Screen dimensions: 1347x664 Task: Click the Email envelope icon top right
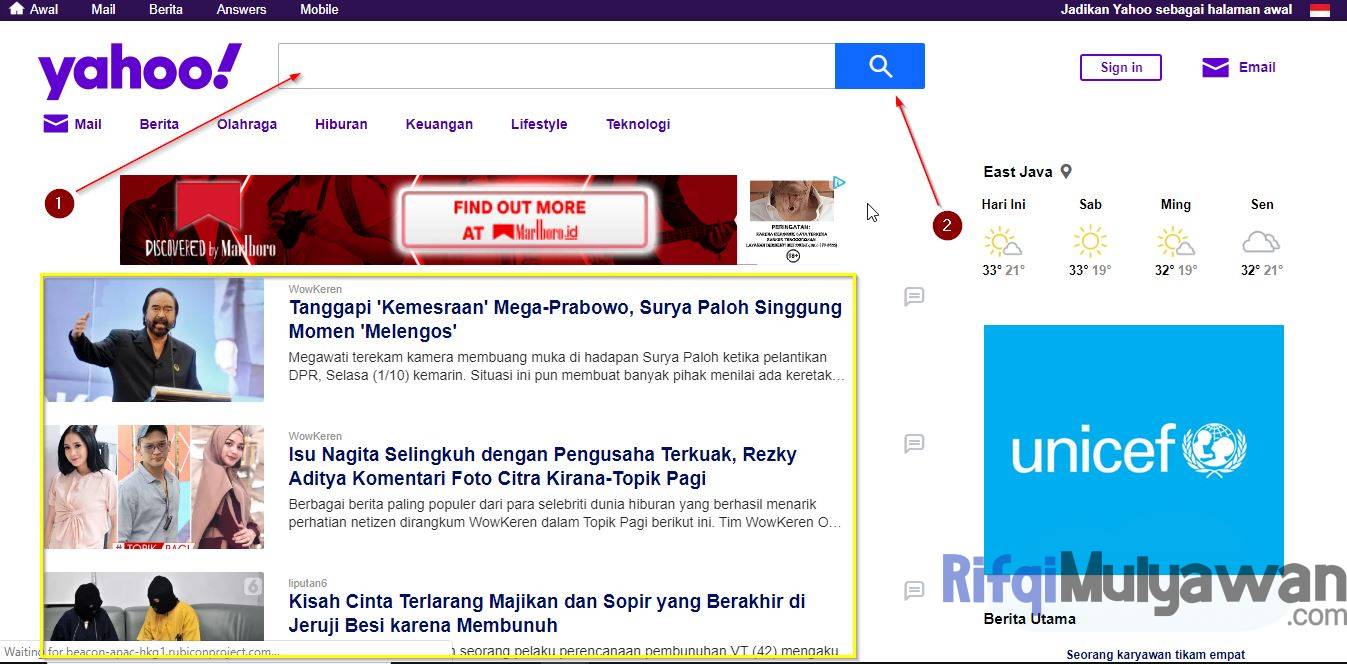[x=1213, y=66]
